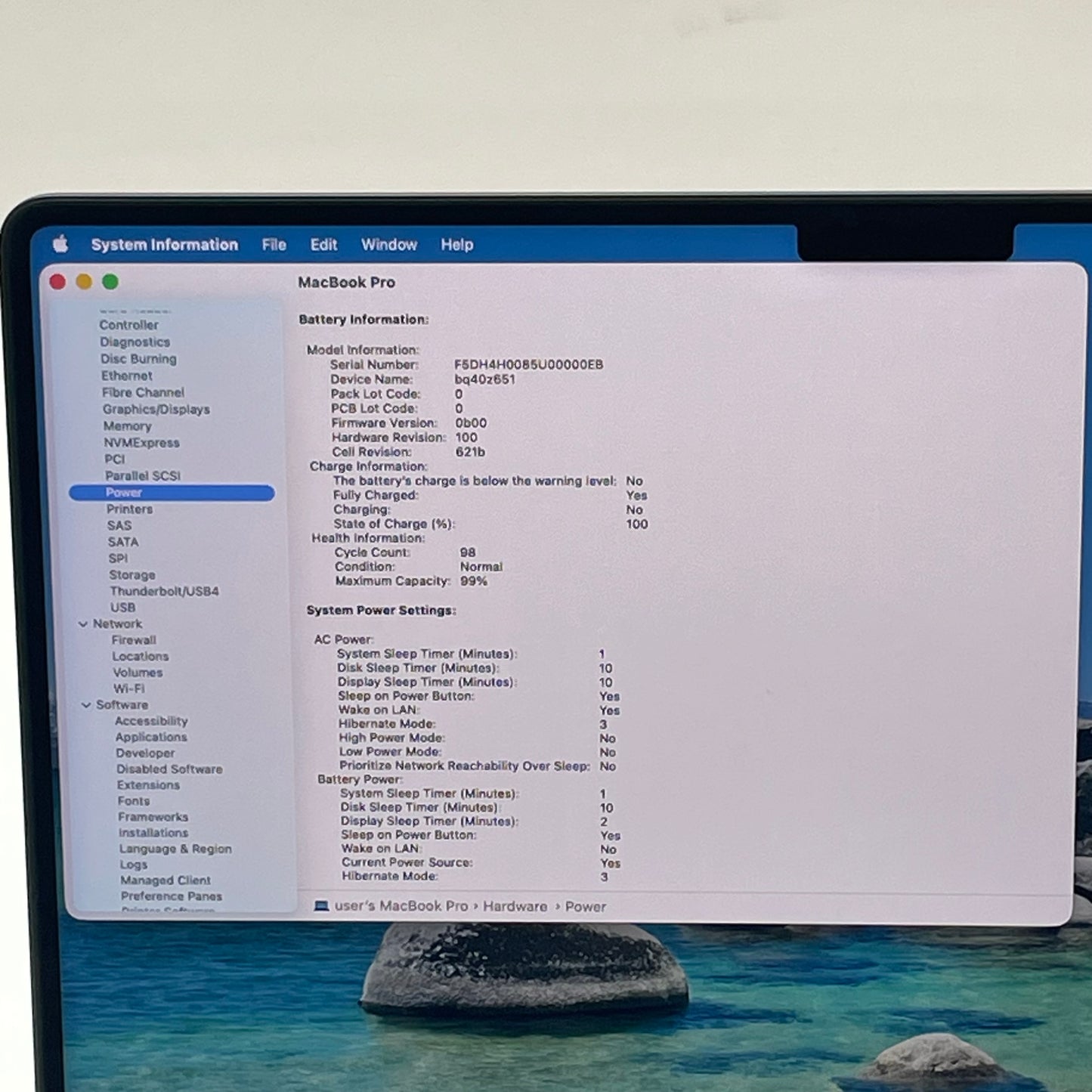
Task: Zoom window with the green button
Action: pos(110,282)
